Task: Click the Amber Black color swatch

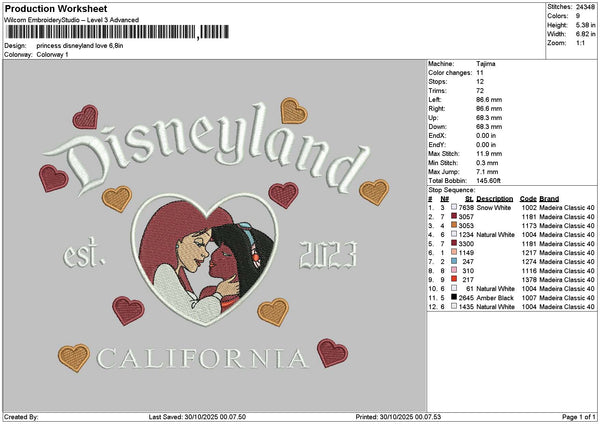Action: coord(455,297)
